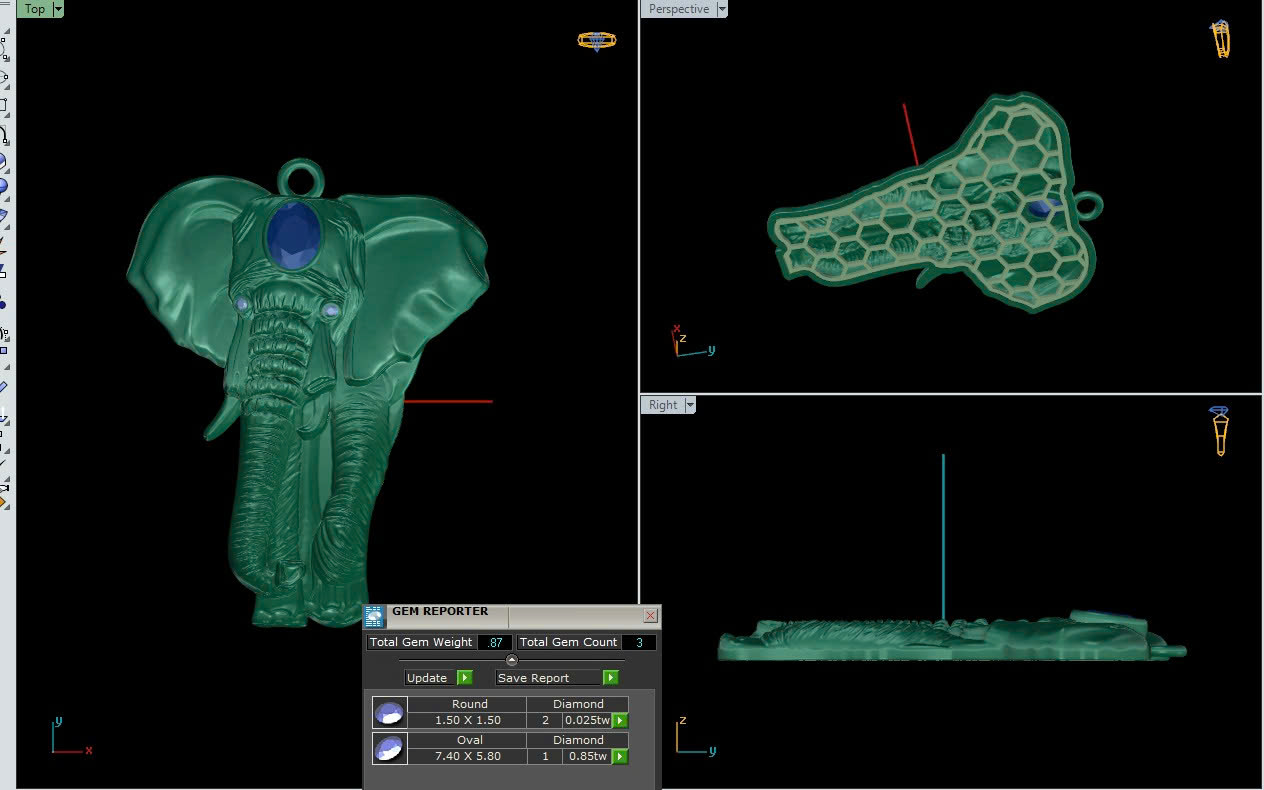The height and width of the screenshot is (790, 1264).
Task: Click green arrow beside 0.85tw Oval diamond
Action: click(x=620, y=756)
